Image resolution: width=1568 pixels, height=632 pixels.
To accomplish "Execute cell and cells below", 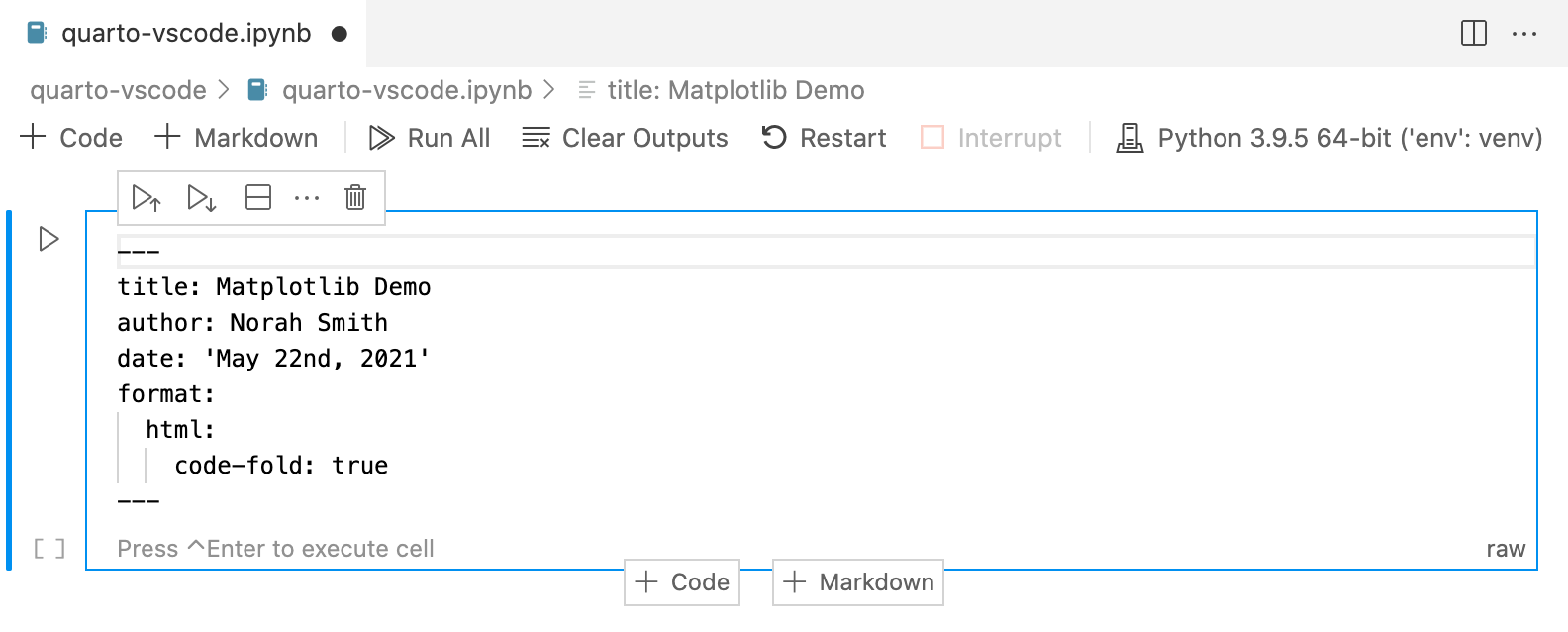I will pos(202,197).
